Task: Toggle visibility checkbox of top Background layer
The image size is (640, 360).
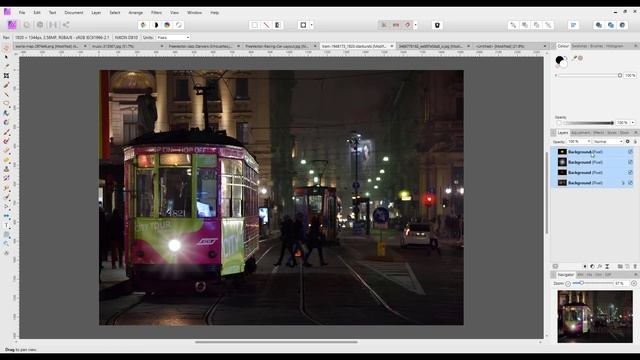Action: 630,151
